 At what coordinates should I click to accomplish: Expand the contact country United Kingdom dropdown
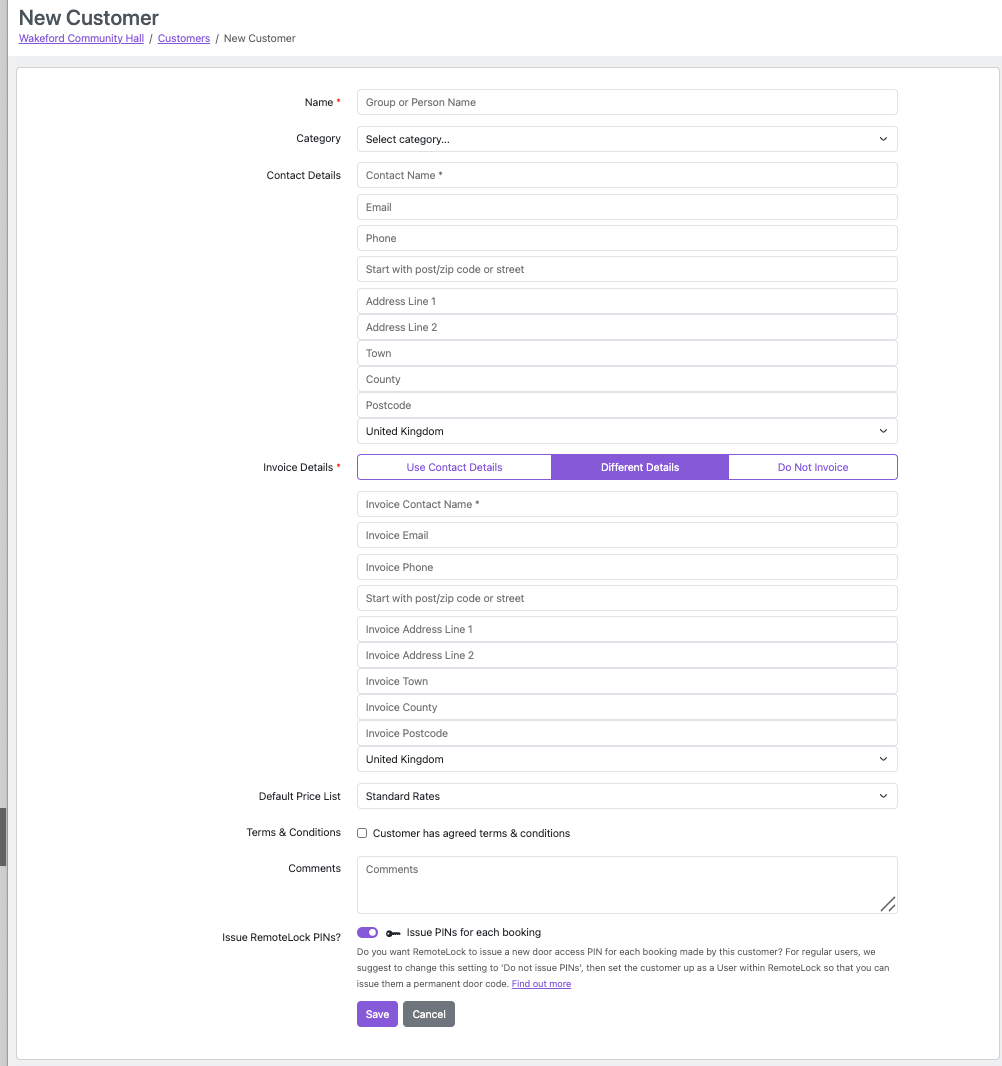[x=626, y=431]
